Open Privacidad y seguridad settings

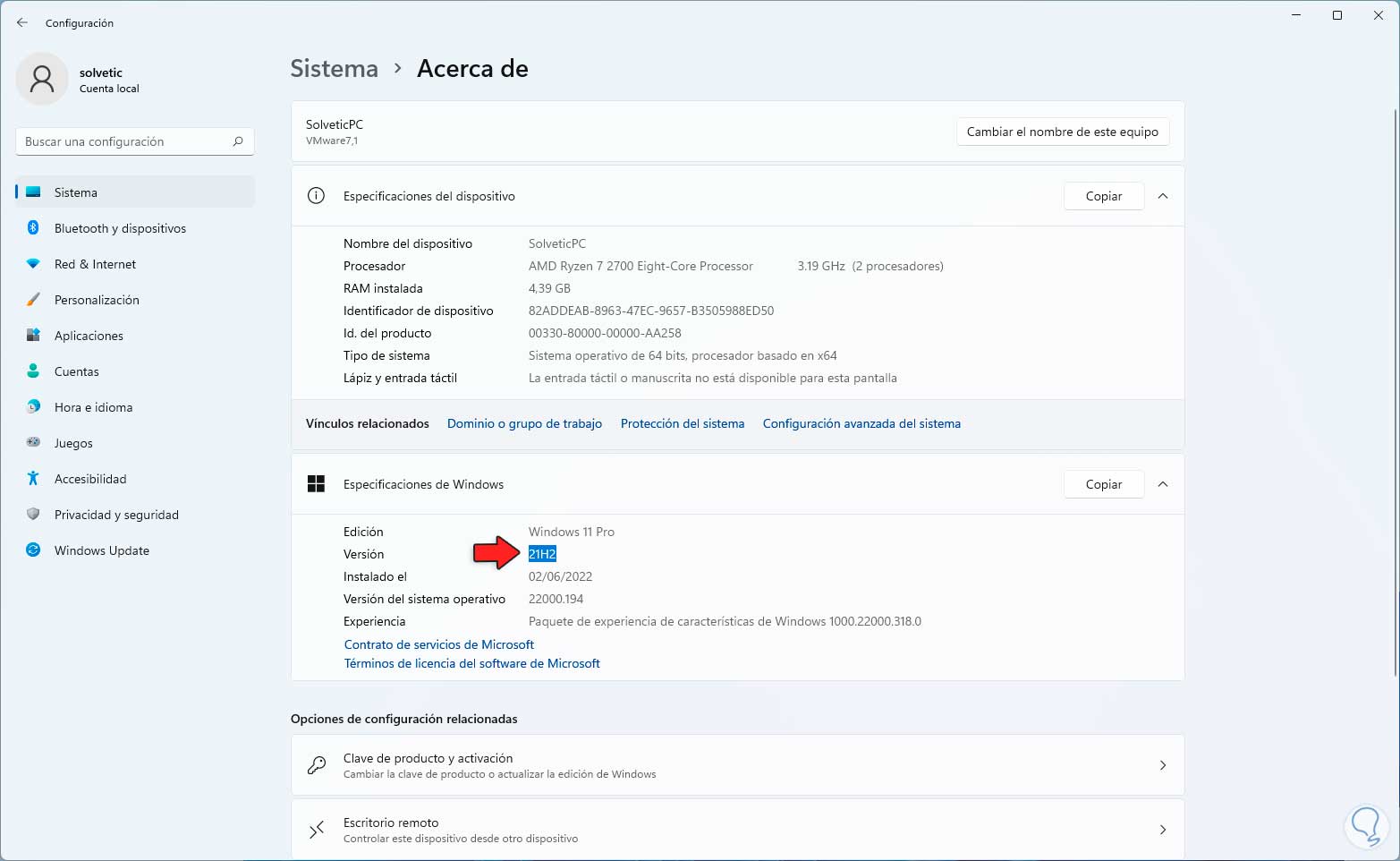coord(135,515)
